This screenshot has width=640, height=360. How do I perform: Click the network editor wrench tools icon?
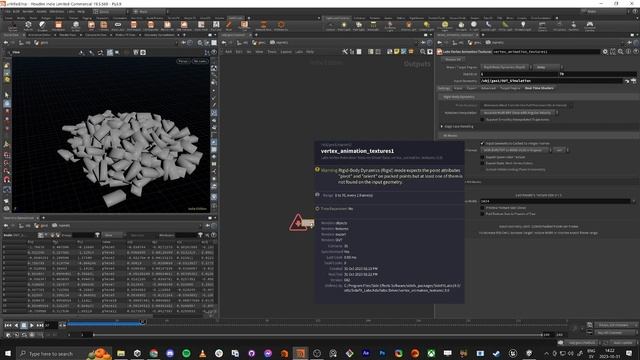(345, 52)
